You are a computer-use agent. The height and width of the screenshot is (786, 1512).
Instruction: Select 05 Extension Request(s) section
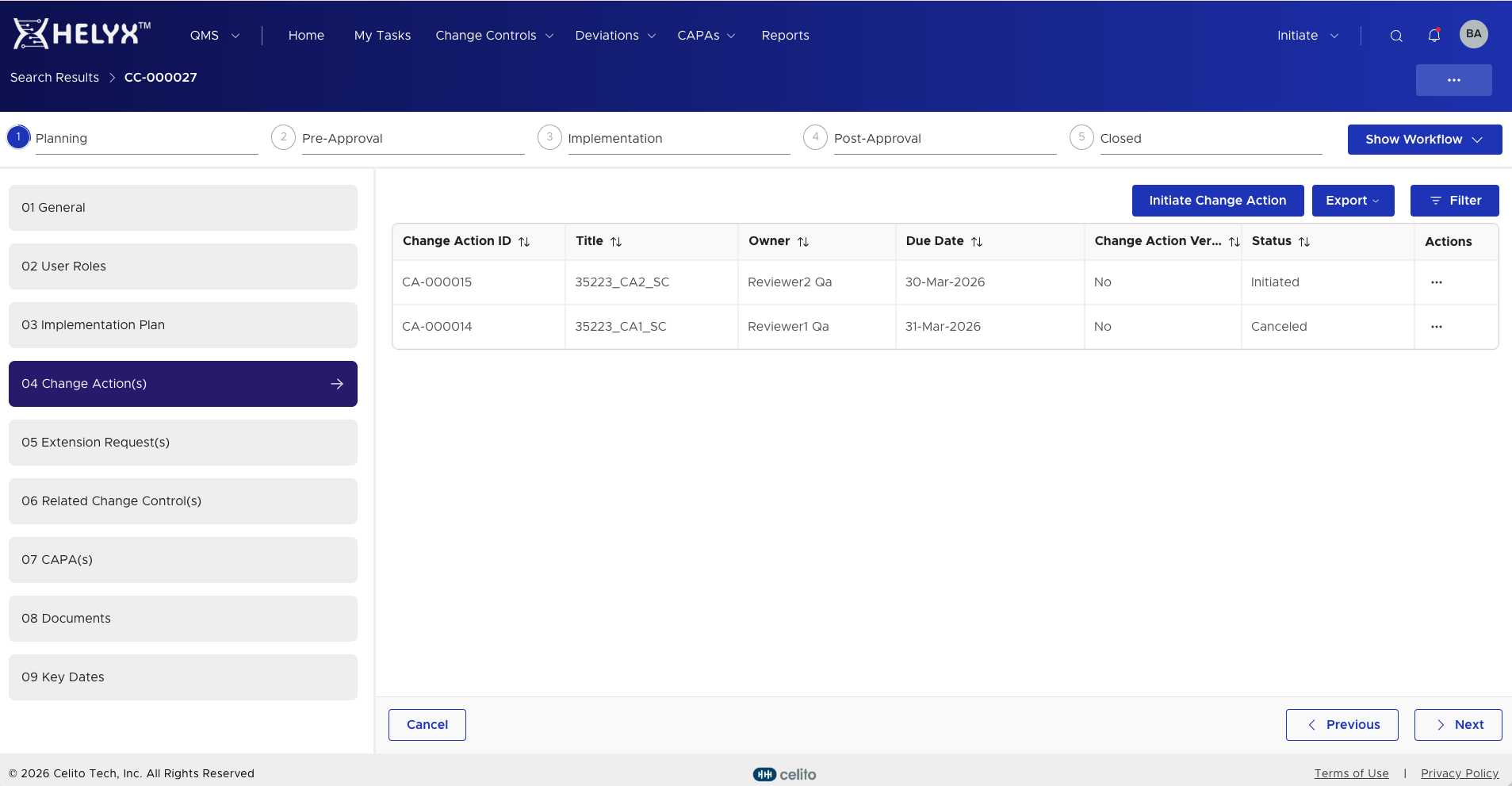point(183,443)
